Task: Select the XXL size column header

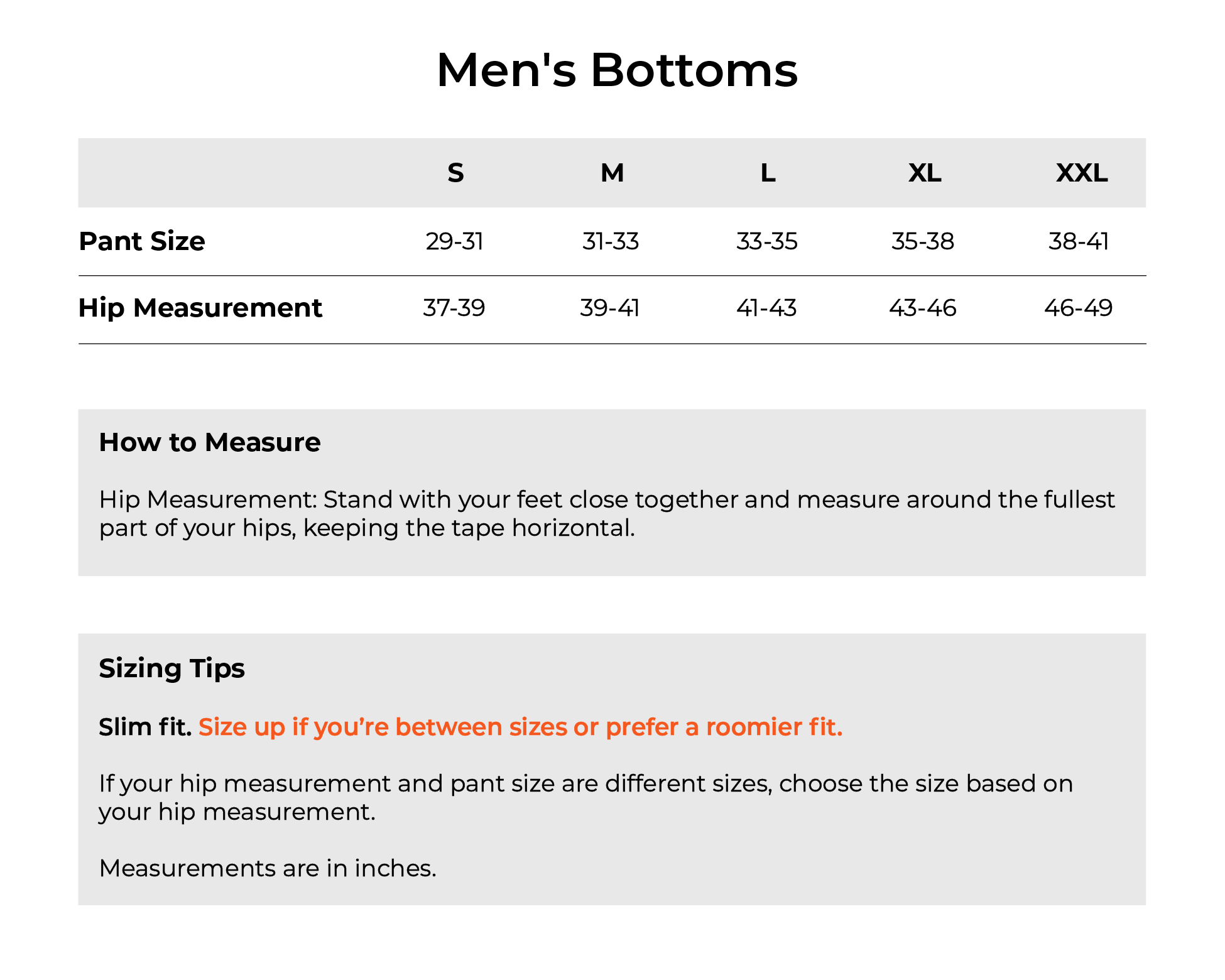Action: pos(1082,173)
